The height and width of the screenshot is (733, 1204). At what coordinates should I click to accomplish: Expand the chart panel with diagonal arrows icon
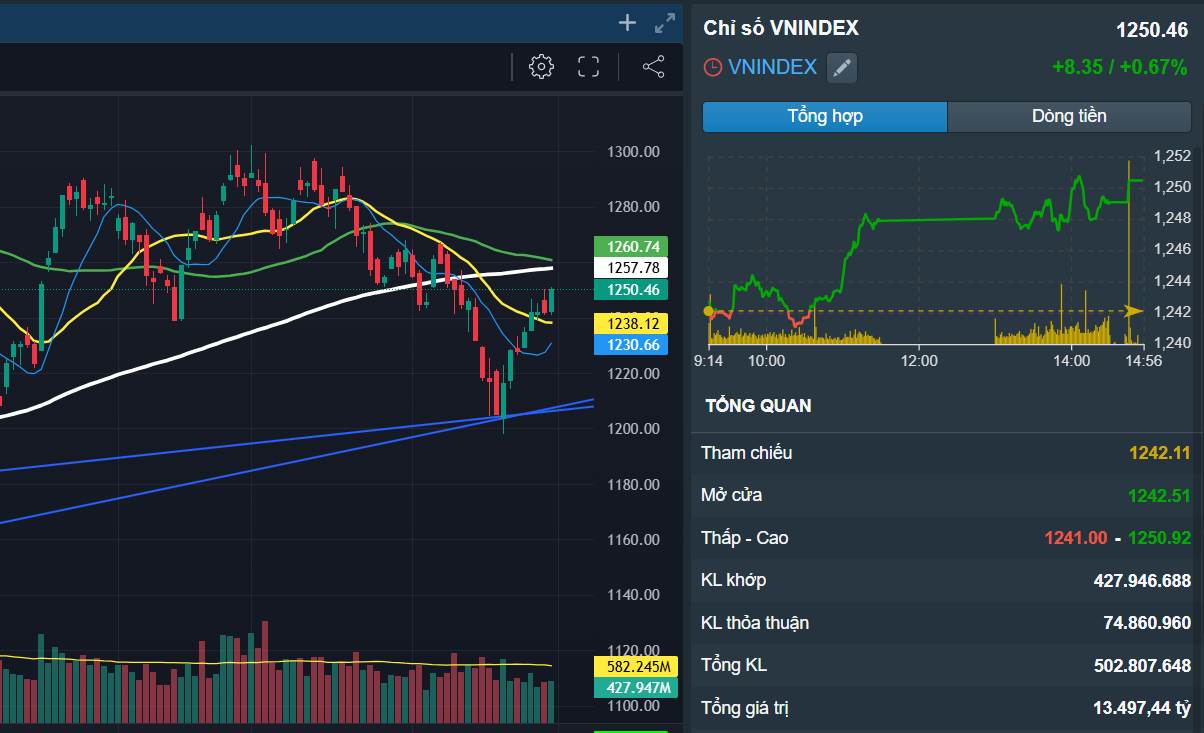664,23
